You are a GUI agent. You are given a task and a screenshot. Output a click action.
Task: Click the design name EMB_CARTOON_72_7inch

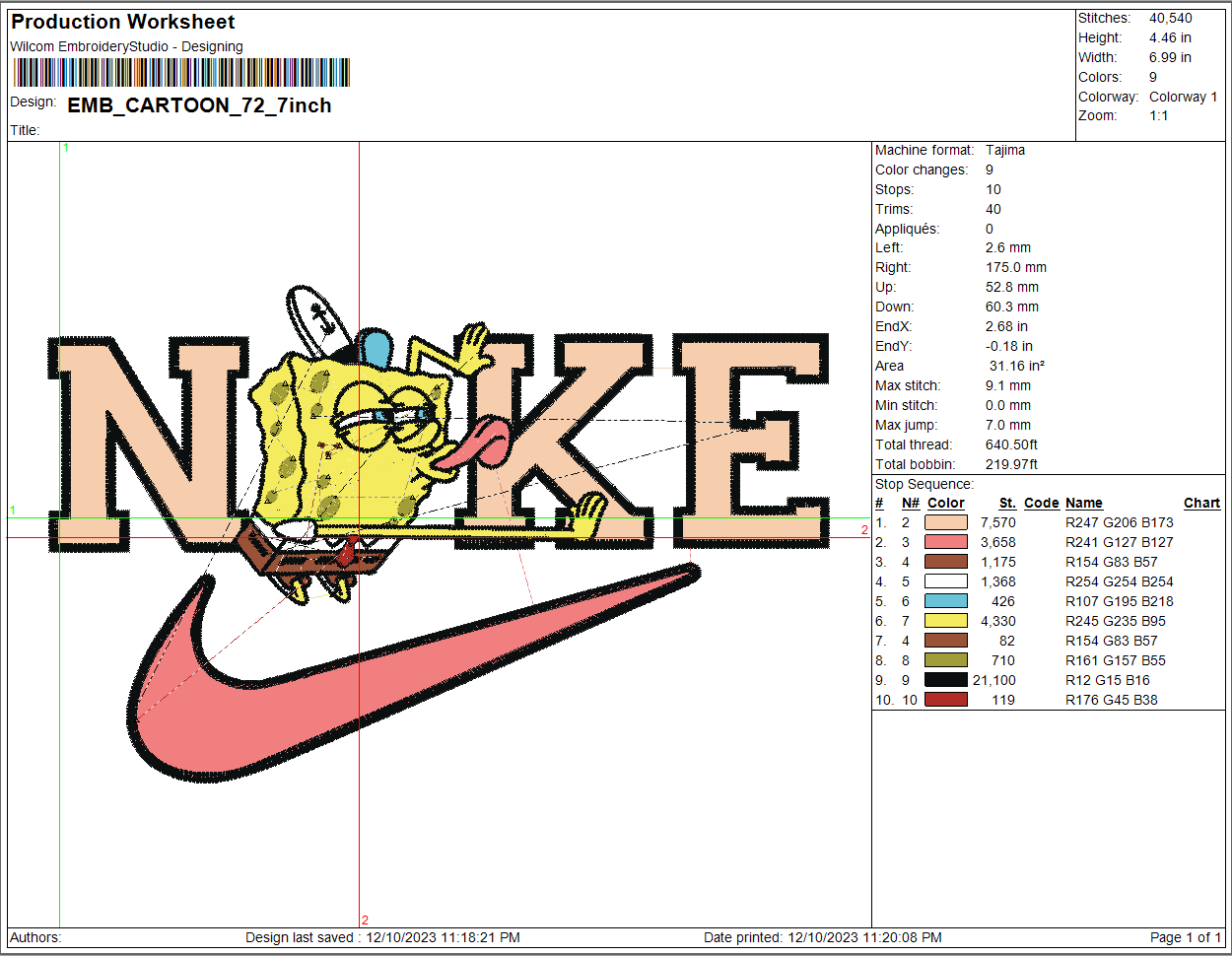tap(199, 105)
